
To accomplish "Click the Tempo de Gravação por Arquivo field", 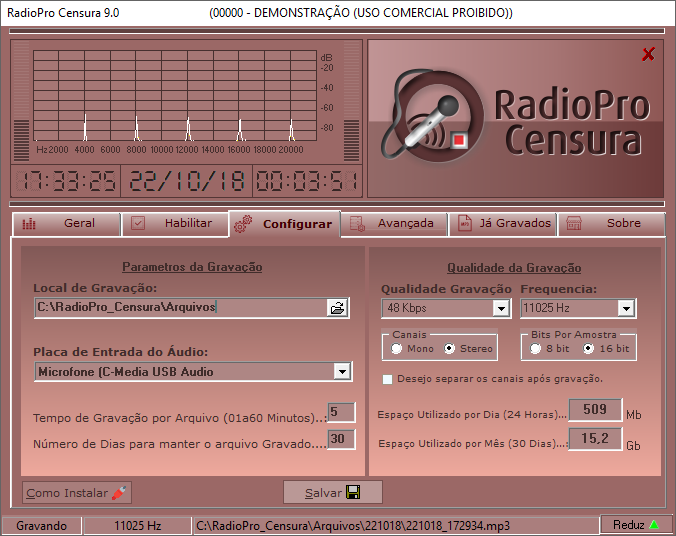I will [341, 412].
